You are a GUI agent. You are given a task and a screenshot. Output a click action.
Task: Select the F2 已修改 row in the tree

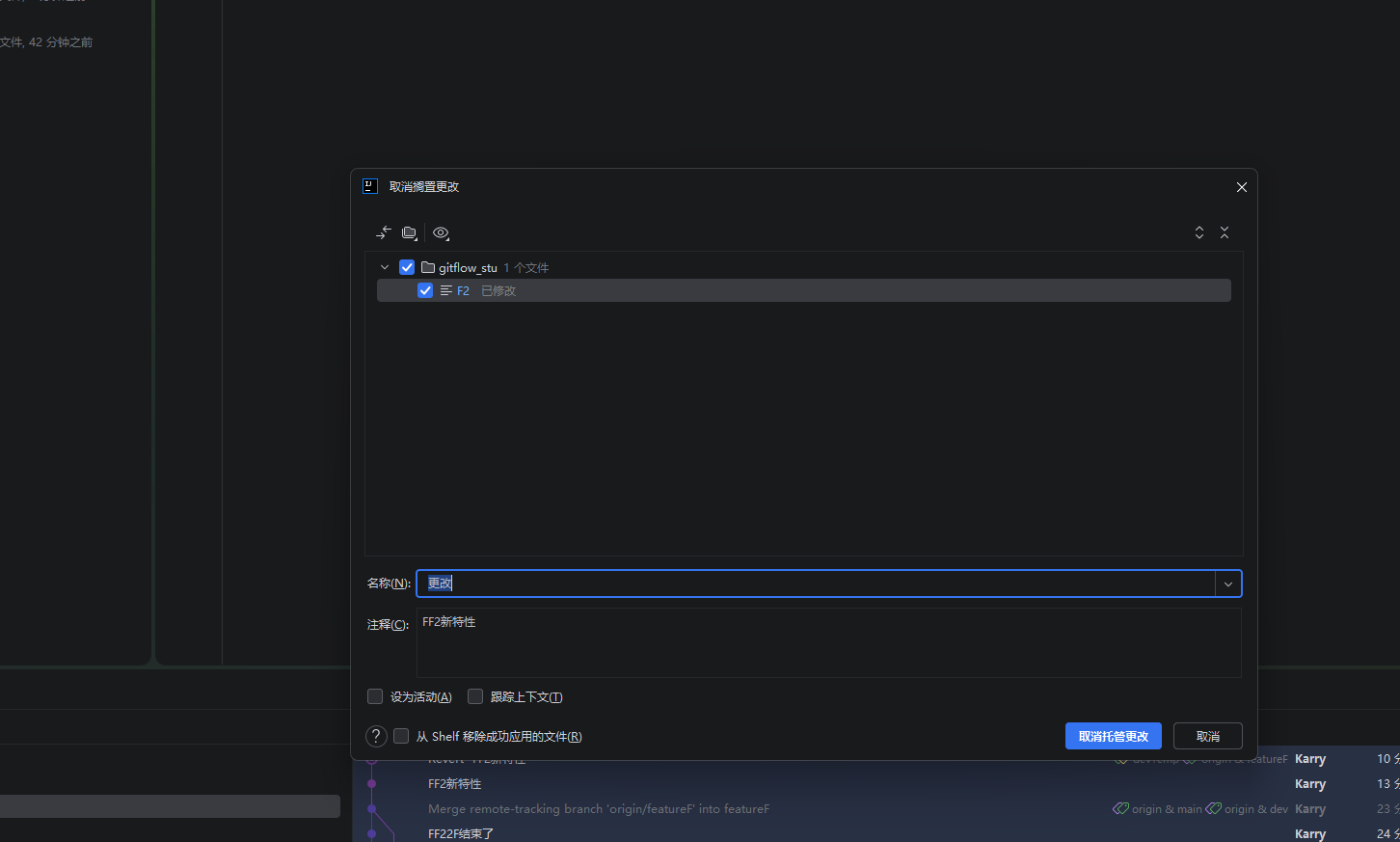click(x=804, y=290)
